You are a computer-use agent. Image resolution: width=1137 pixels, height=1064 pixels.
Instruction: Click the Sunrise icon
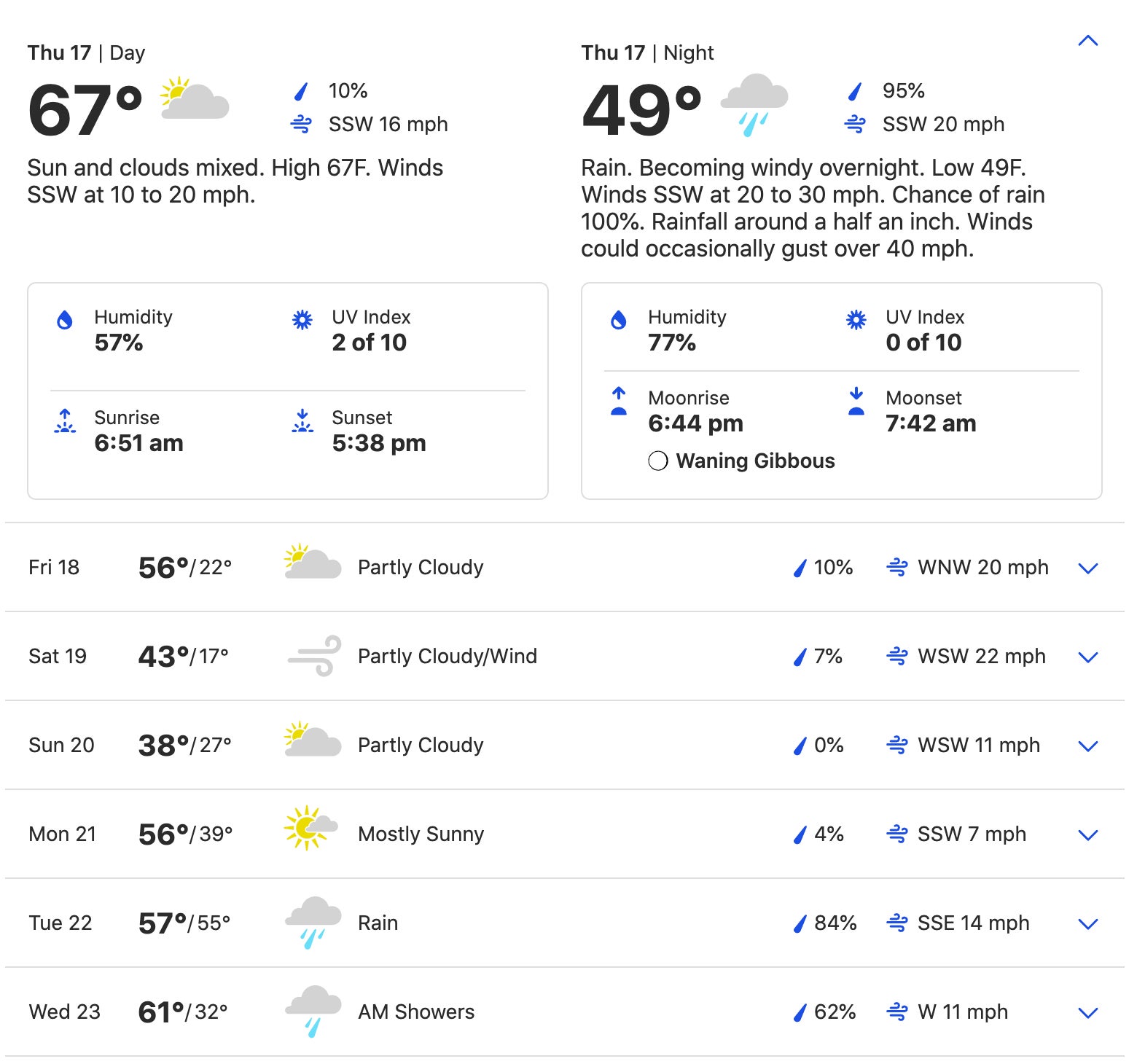(65, 421)
